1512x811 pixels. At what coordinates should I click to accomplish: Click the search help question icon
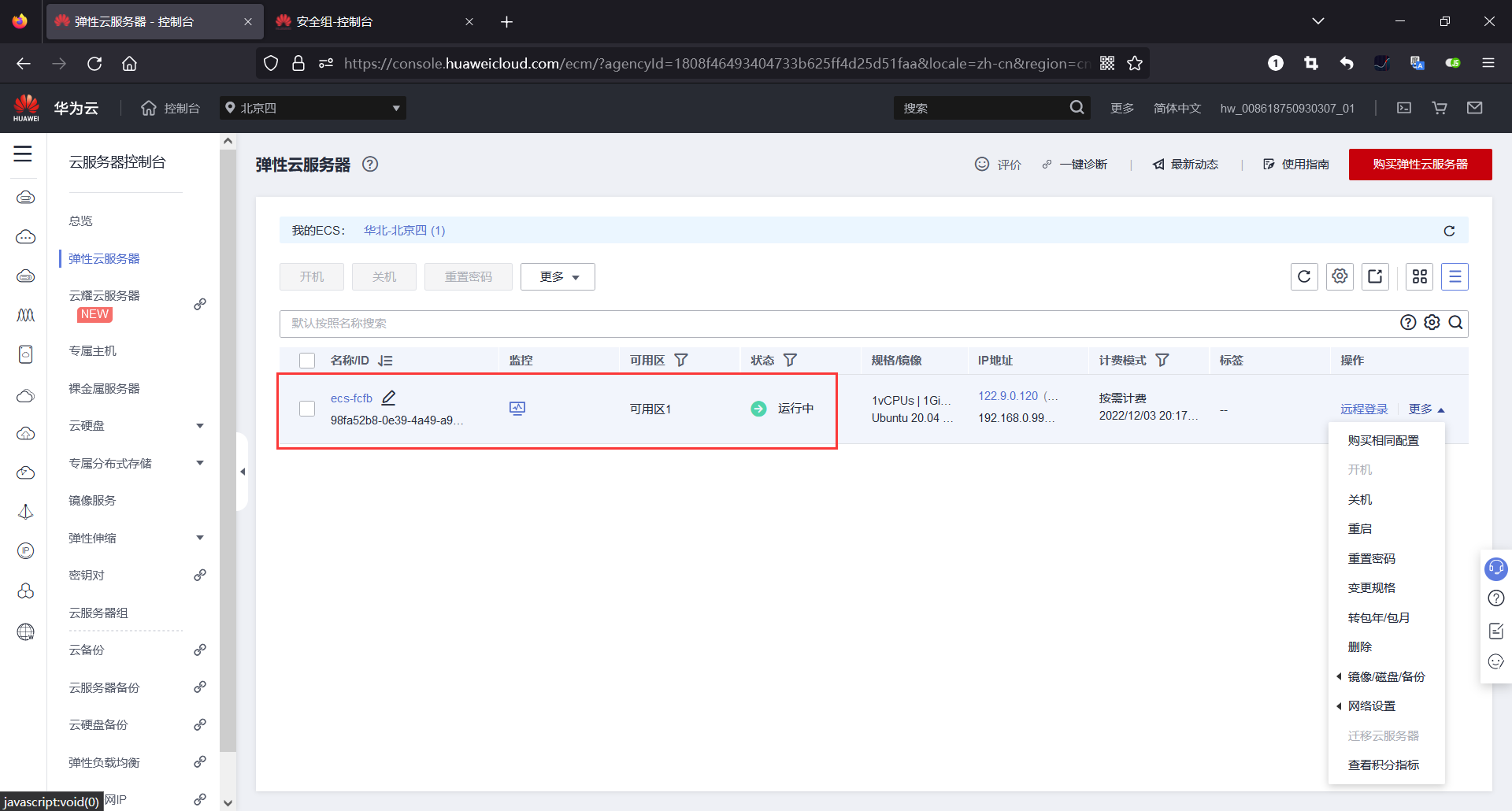coord(1408,323)
